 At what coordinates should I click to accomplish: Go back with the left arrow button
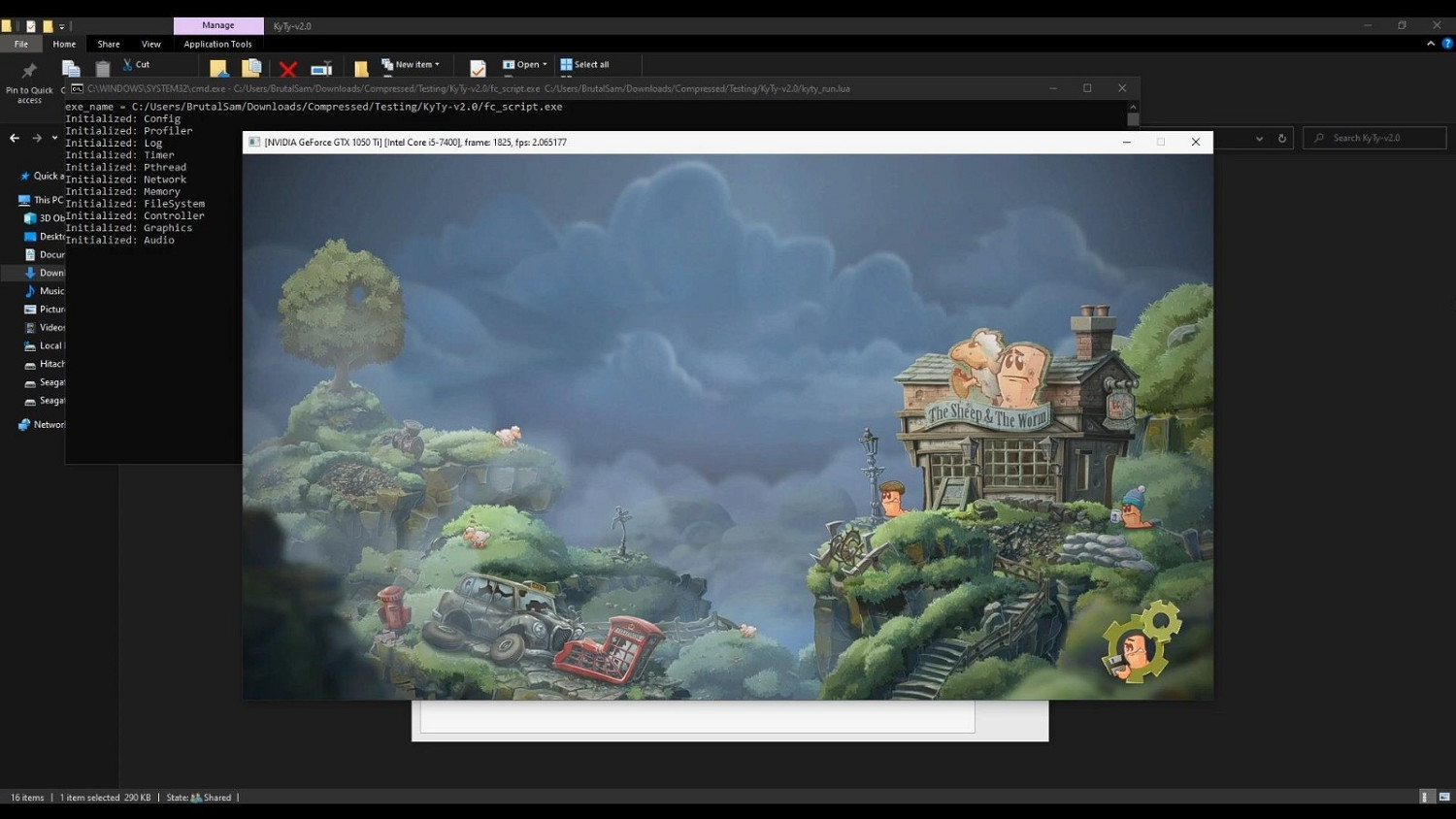click(15, 139)
